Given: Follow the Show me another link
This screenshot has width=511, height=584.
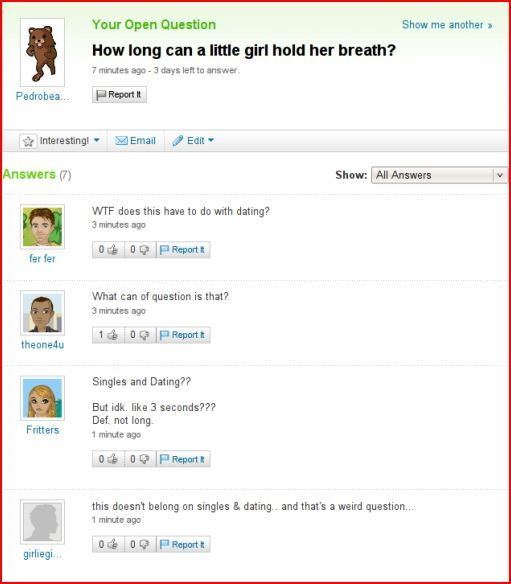Looking at the screenshot, I should pyautogui.click(x=447, y=25).
